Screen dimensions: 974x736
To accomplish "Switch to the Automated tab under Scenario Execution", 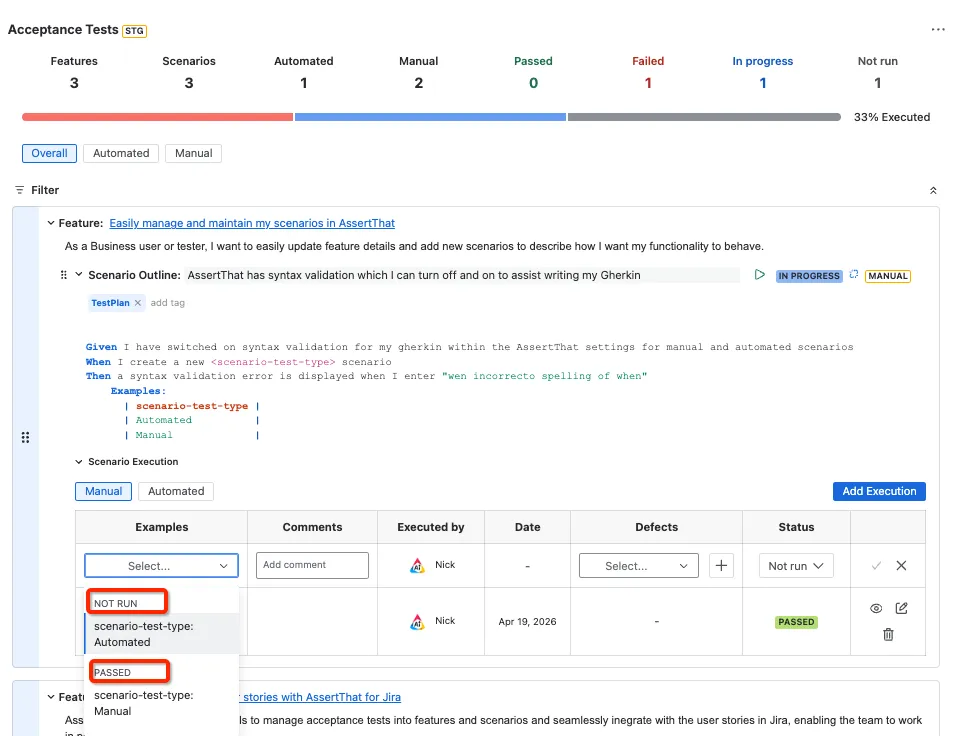I will point(176,491).
